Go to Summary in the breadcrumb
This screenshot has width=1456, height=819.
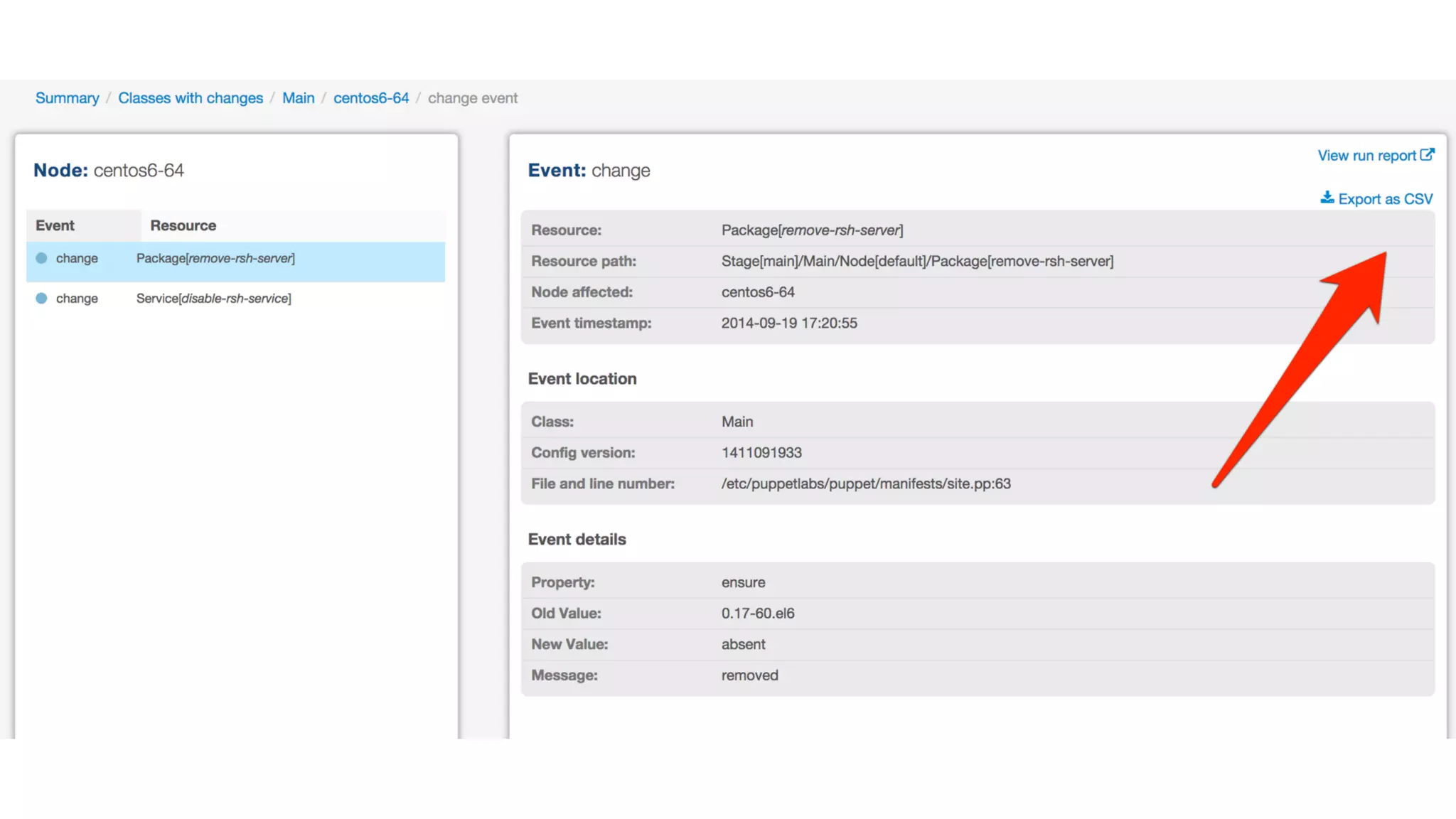pyautogui.click(x=68, y=98)
